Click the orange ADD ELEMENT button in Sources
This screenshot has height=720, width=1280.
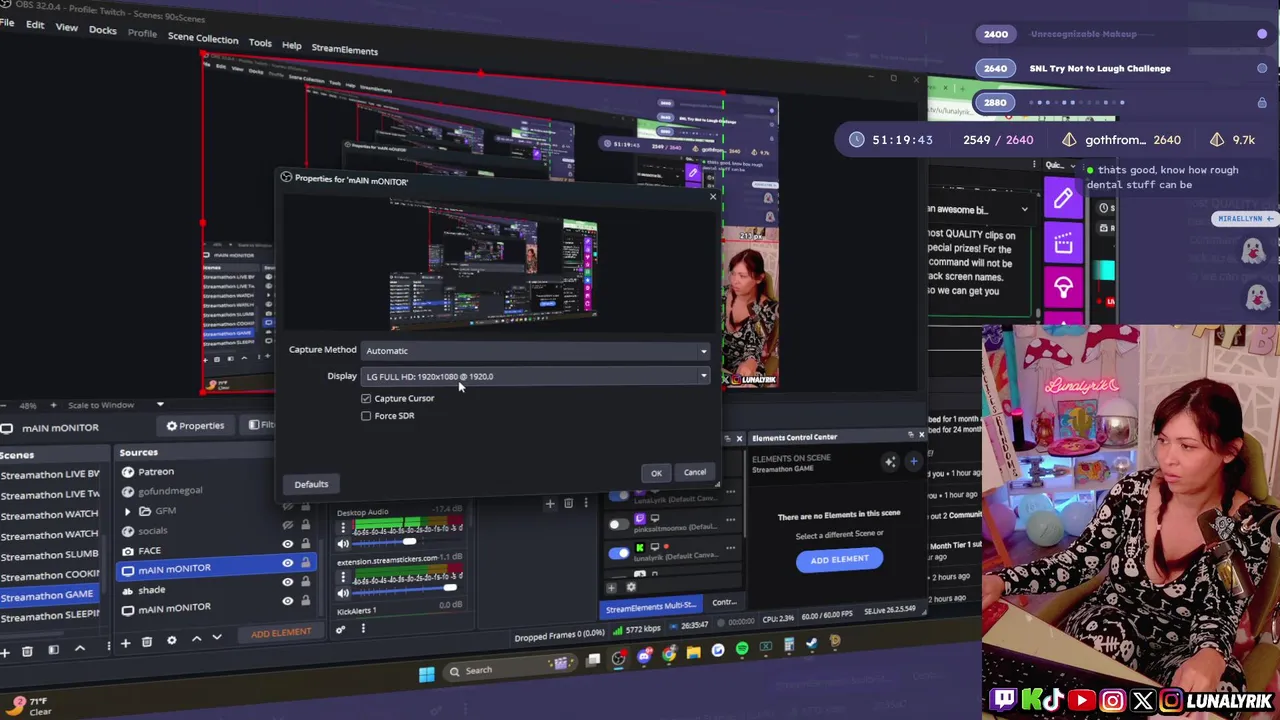(x=281, y=633)
